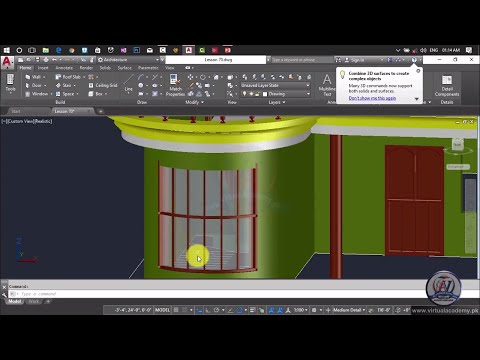Select the Window tool
Screen dimensions: 480x360
37,94
